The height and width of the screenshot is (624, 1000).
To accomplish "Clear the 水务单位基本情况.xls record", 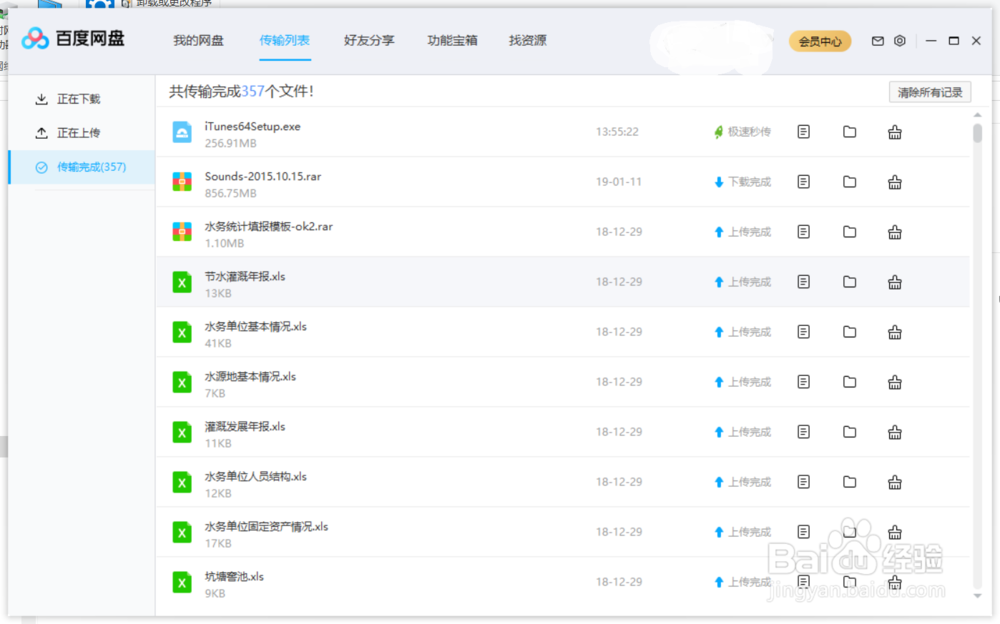I will pos(895,332).
